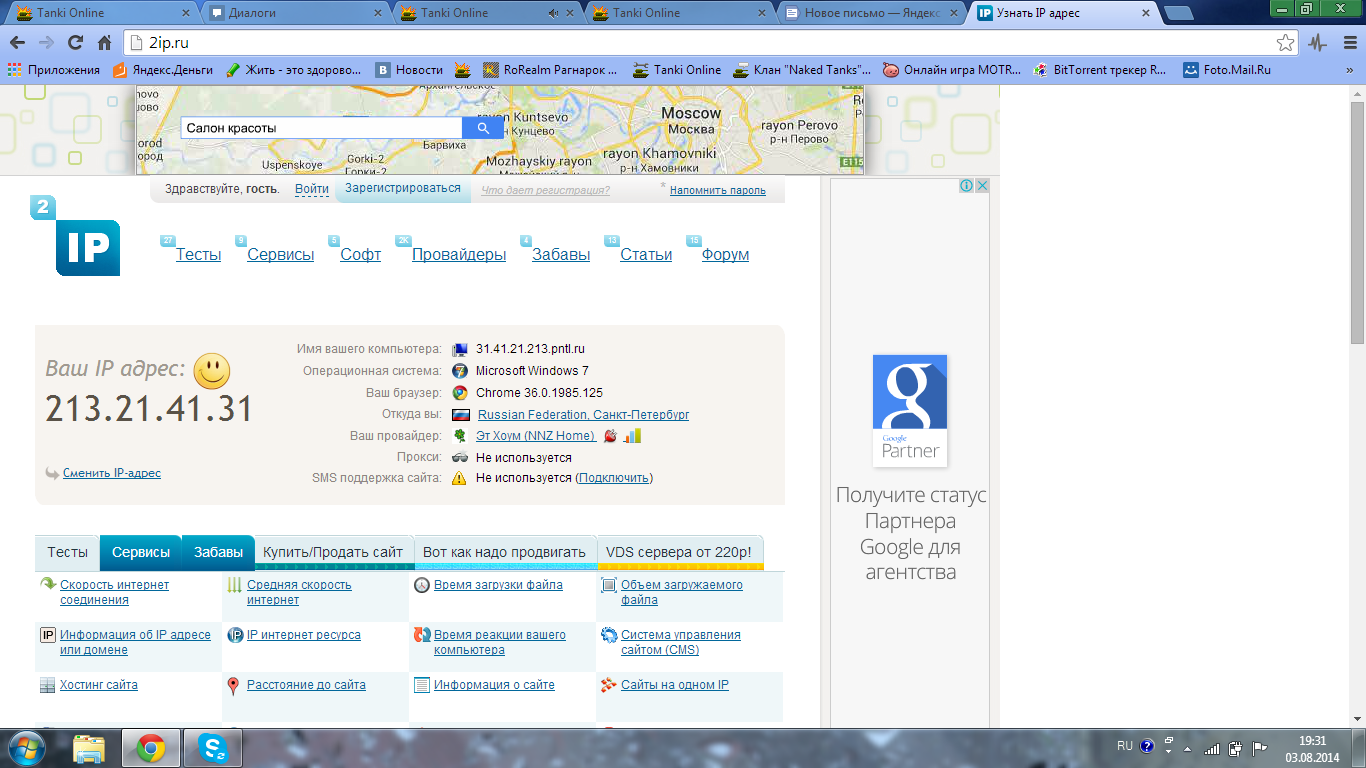Image resolution: width=1366 pixels, height=768 pixels.
Task: Open the Приложения apps bookmark
Action: pyautogui.click(x=54, y=70)
